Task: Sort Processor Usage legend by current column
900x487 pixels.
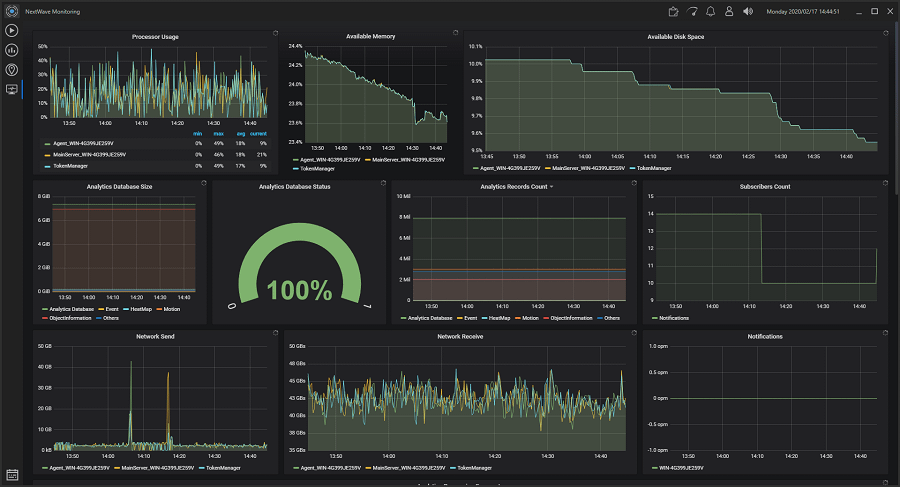Action: pyautogui.click(x=258, y=134)
